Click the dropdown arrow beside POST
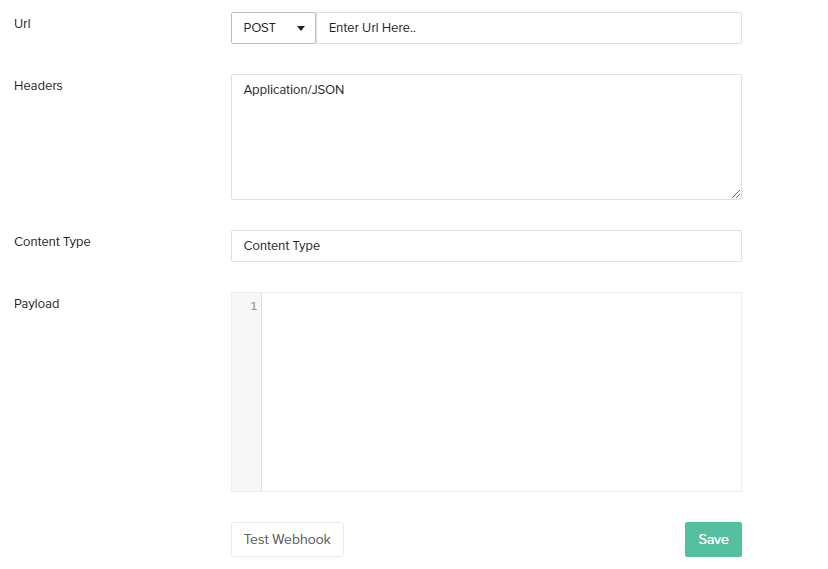The width and height of the screenshot is (828, 569). (300, 29)
